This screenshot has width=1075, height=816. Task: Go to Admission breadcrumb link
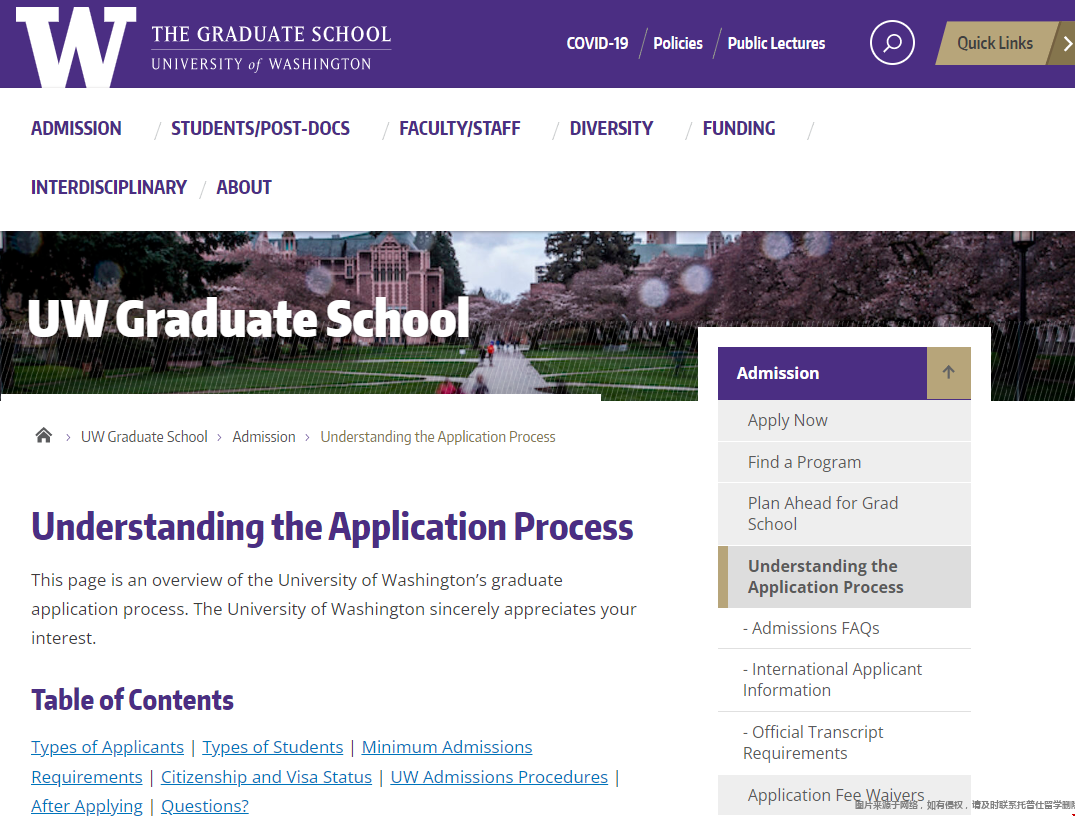pos(264,437)
